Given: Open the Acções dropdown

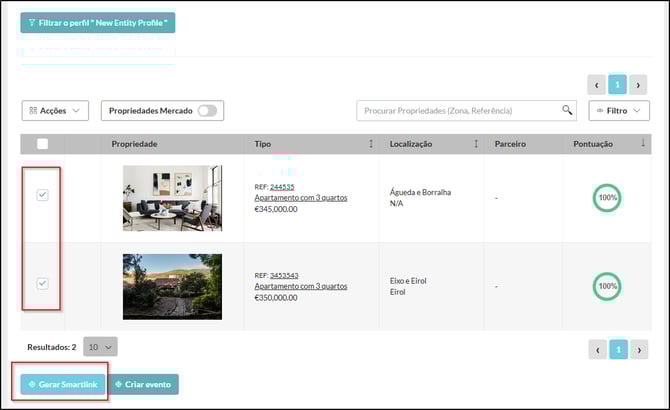Looking at the screenshot, I should coord(55,111).
